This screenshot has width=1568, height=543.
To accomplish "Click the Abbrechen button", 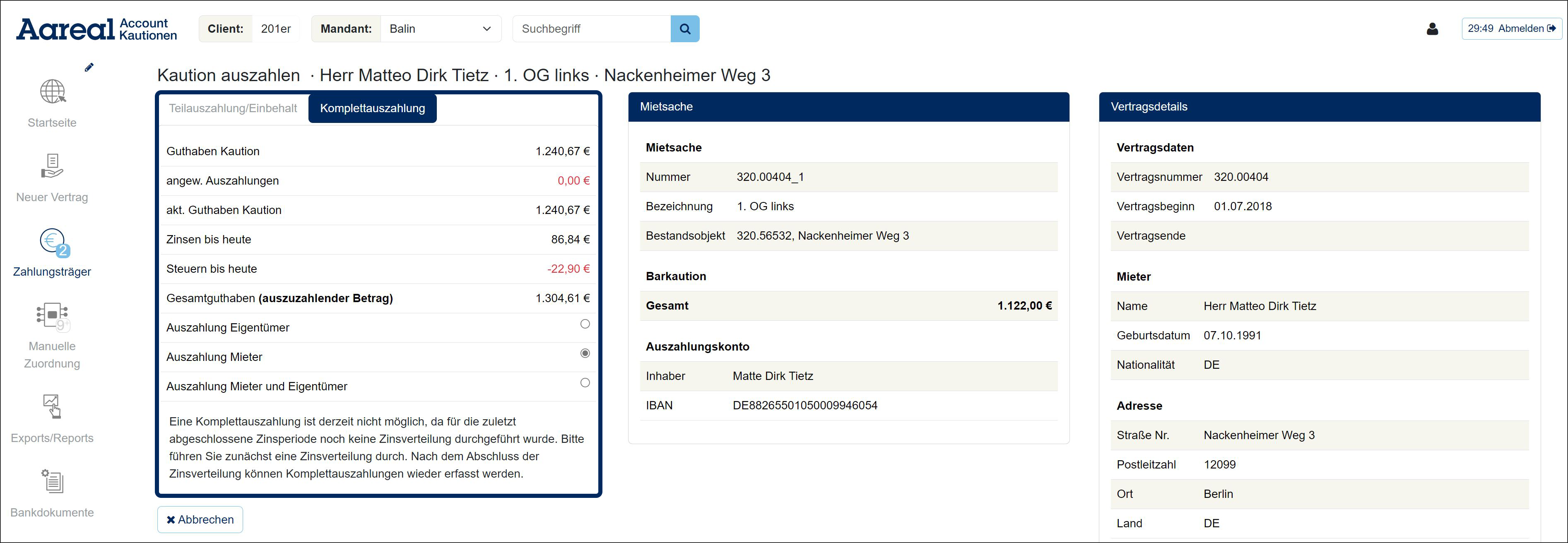I will pos(200,519).
